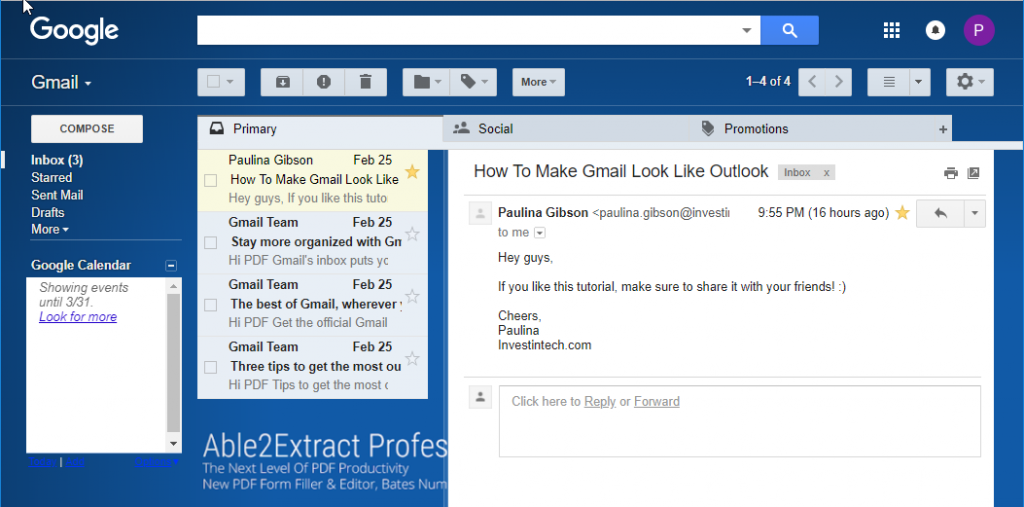
Task: Add a new inbox tab with plus
Action: [942, 129]
